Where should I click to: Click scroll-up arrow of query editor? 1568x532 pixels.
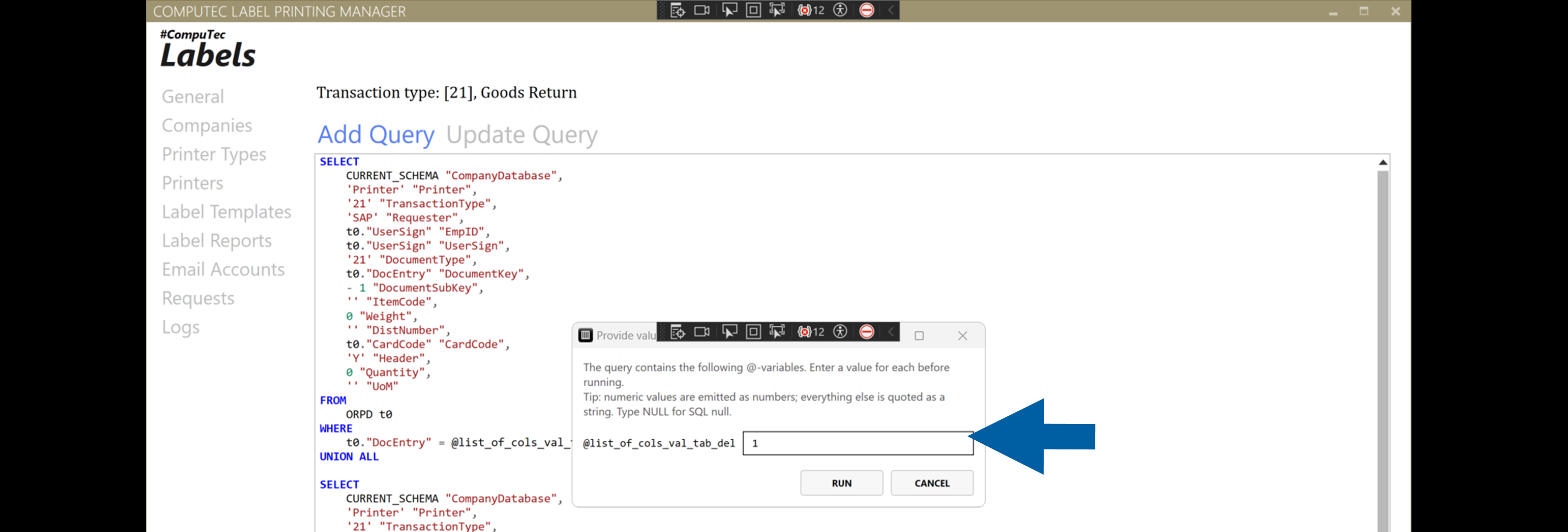1383,163
